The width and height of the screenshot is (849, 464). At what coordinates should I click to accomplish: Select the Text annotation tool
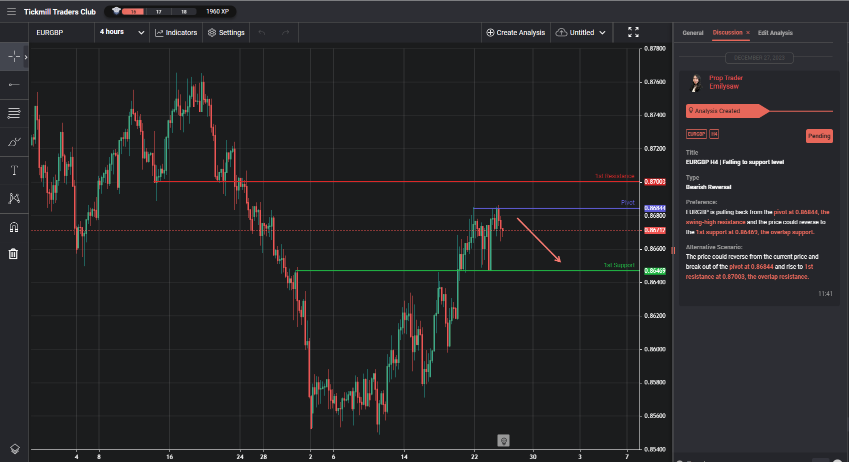pyautogui.click(x=14, y=170)
